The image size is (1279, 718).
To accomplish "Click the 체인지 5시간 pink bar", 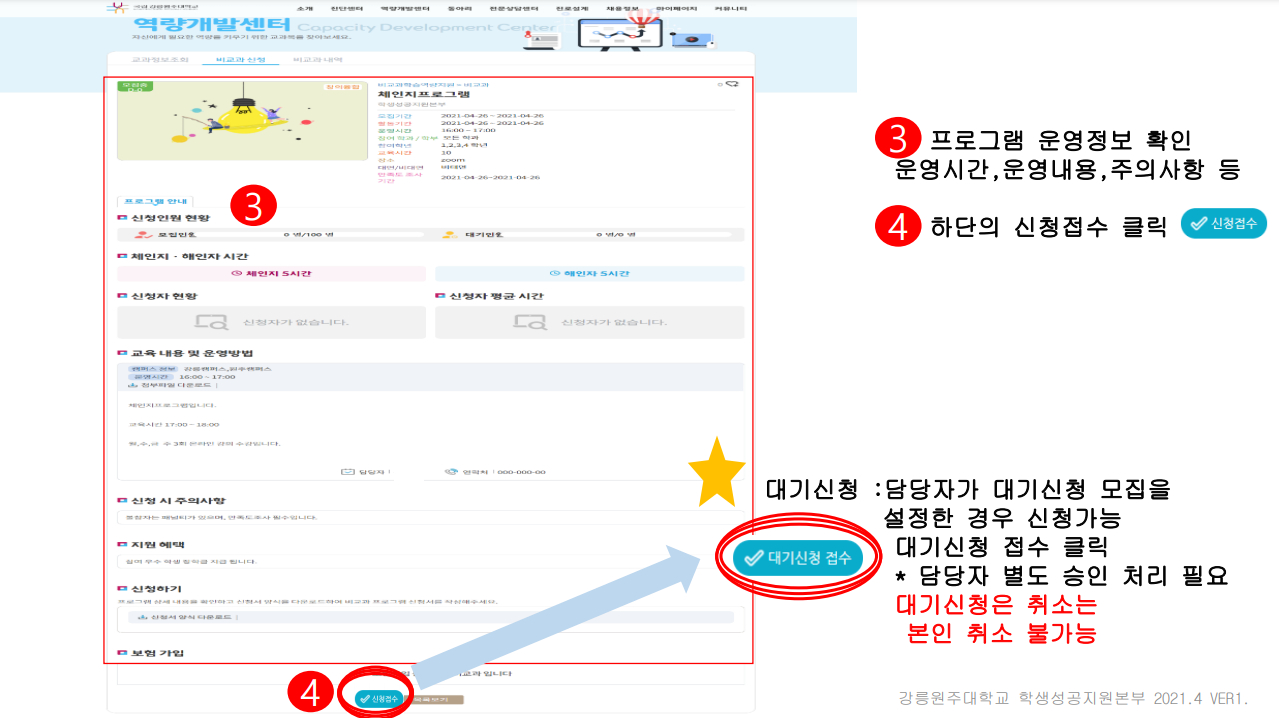I will (x=271, y=273).
